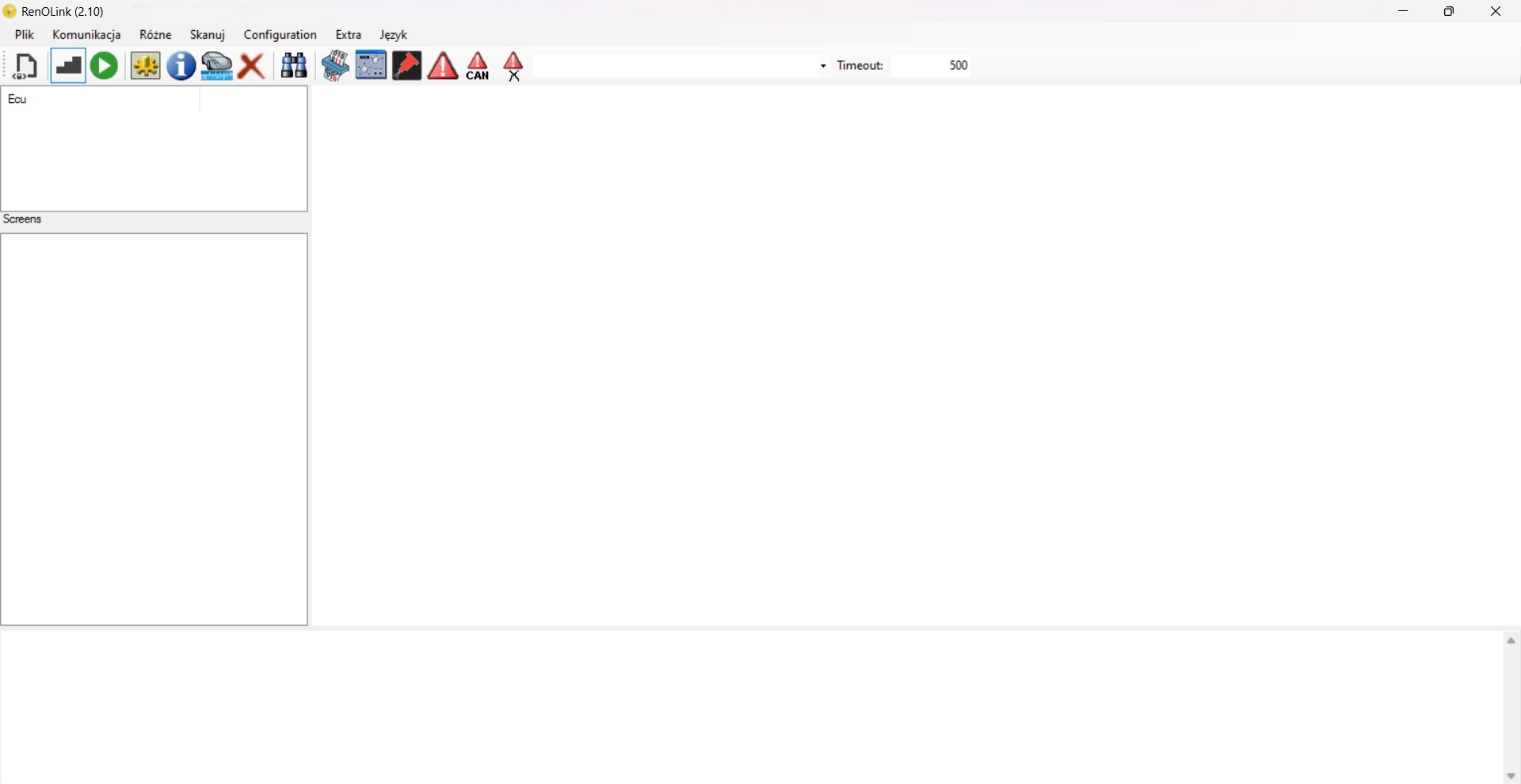This screenshot has height=784, width=1521.
Task: Open the Komunikacja menu
Action: coord(87,35)
